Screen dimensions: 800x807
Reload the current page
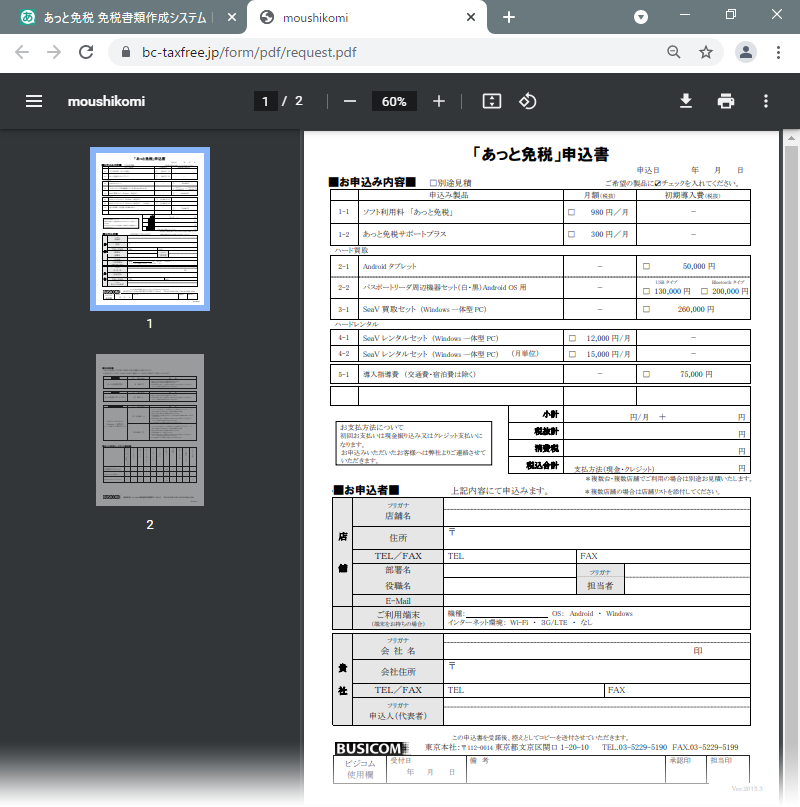86,52
